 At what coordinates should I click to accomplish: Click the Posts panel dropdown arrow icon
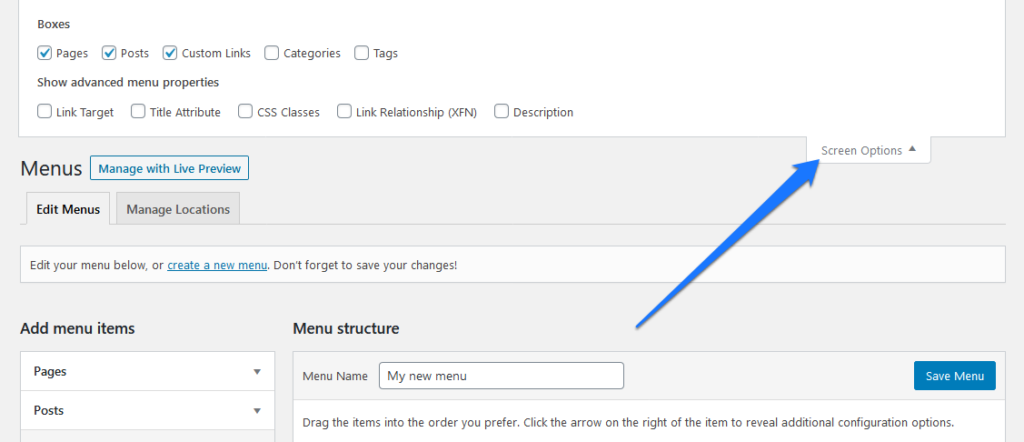point(257,411)
